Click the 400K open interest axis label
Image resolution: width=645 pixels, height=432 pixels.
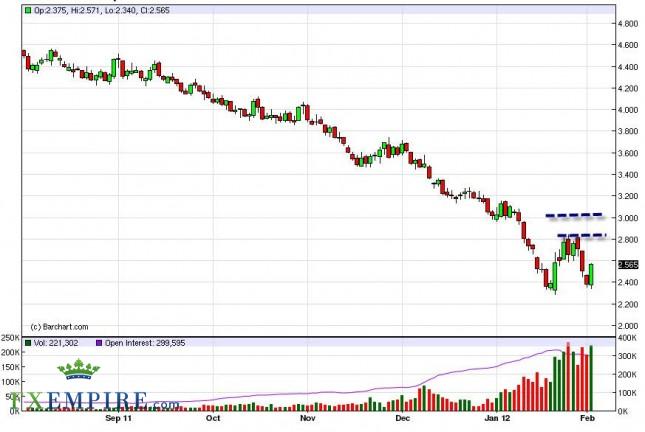coord(627,338)
